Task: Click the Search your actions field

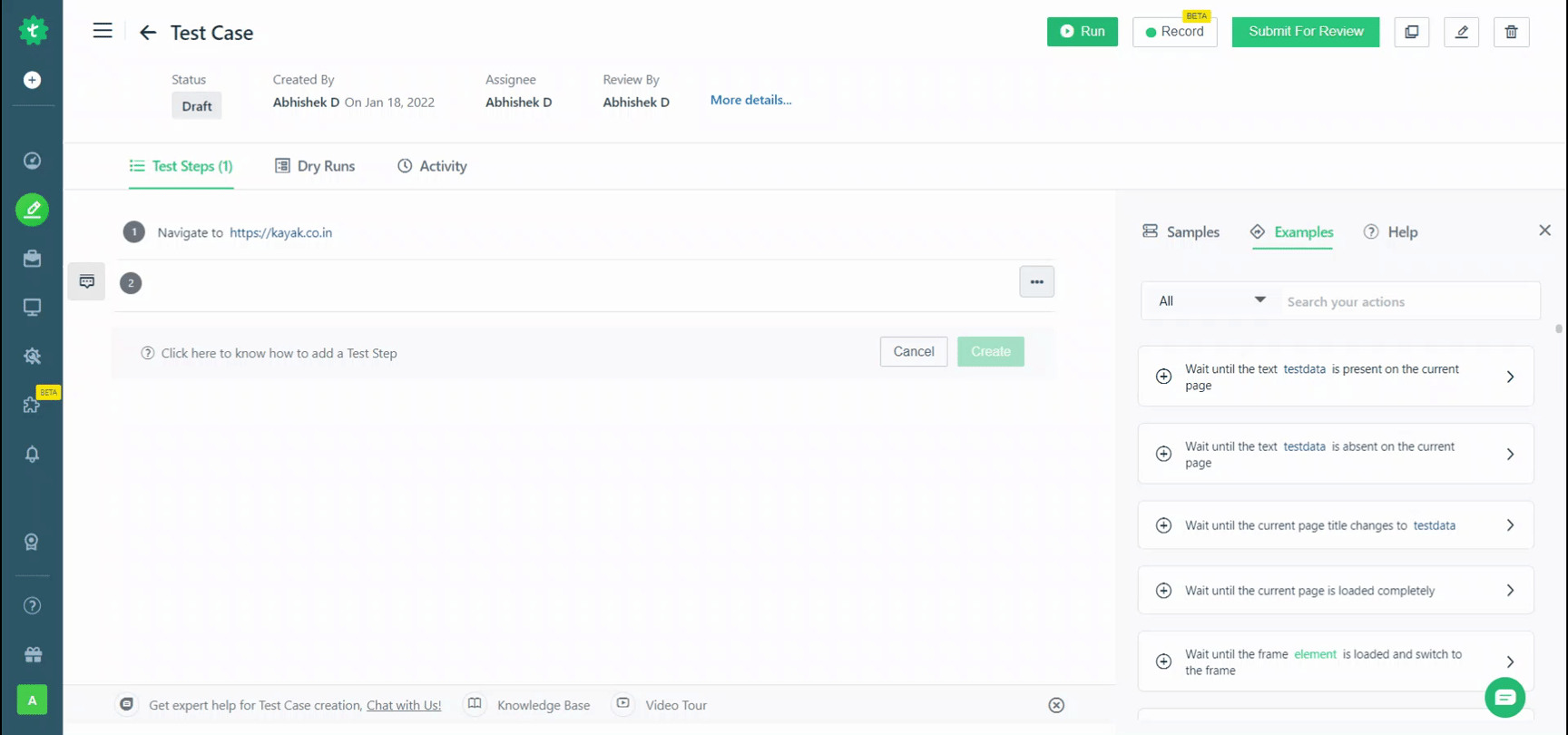Action: click(1409, 301)
